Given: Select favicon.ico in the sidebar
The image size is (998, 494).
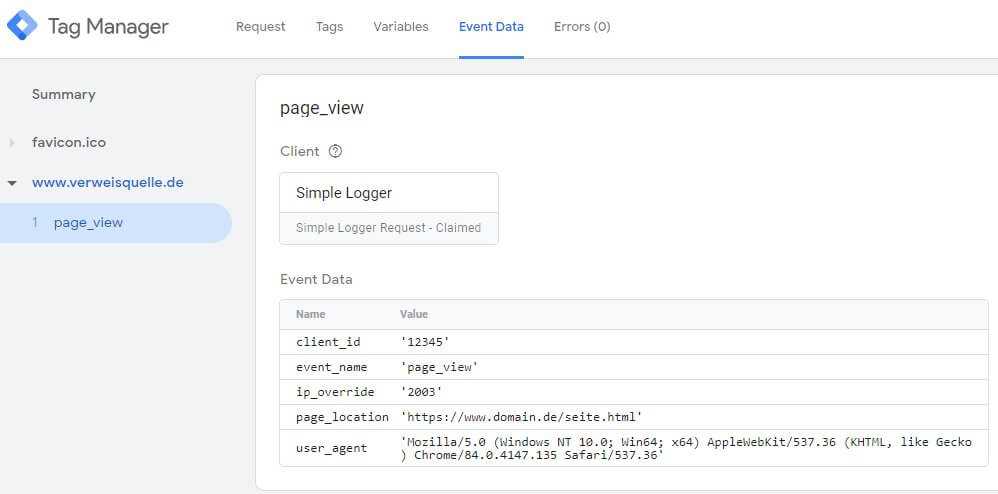Looking at the screenshot, I should point(69,143).
